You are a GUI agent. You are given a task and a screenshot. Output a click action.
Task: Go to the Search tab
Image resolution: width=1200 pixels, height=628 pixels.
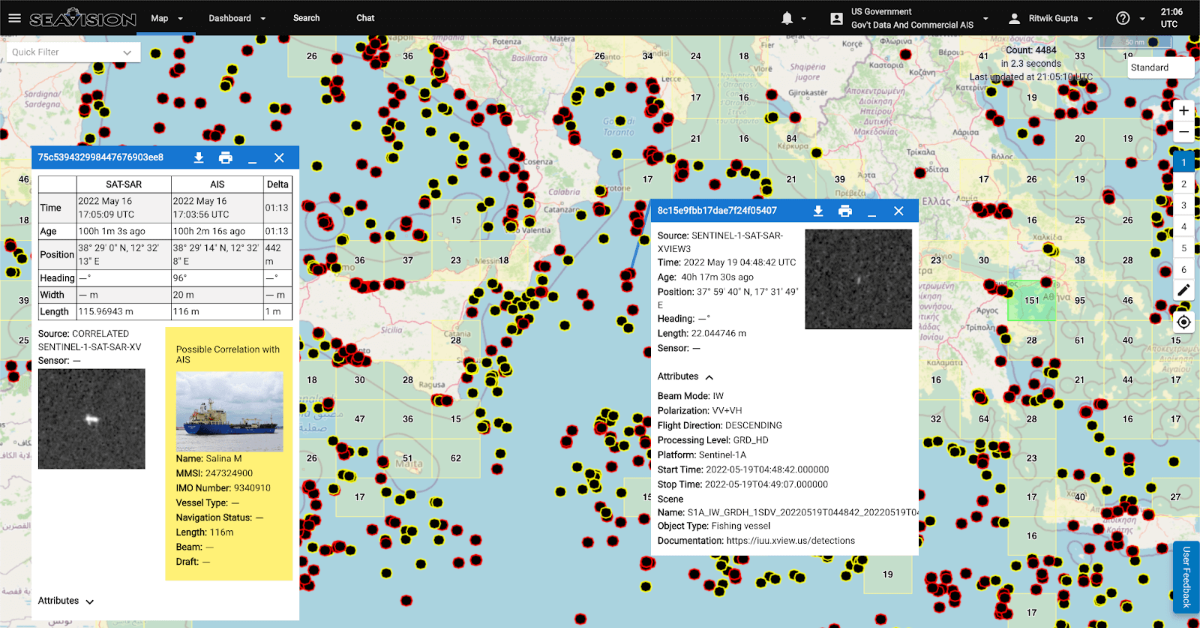coord(306,18)
